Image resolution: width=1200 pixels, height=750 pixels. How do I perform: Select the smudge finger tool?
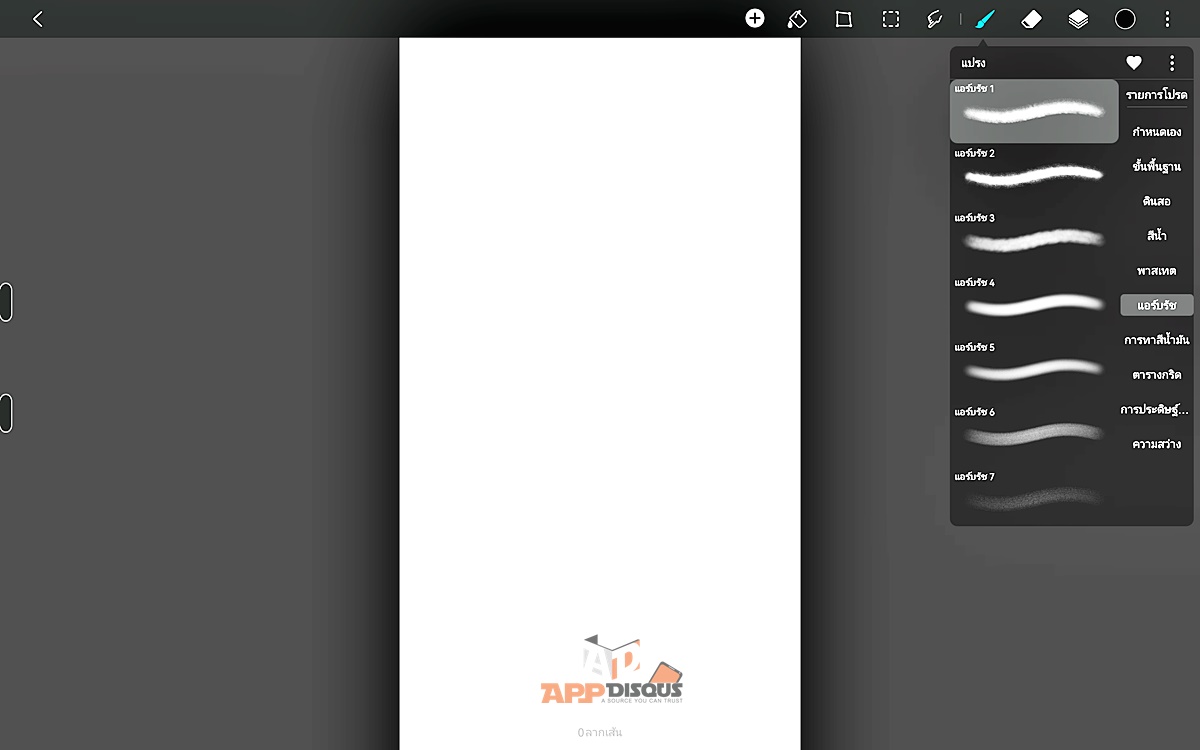point(935,19)
